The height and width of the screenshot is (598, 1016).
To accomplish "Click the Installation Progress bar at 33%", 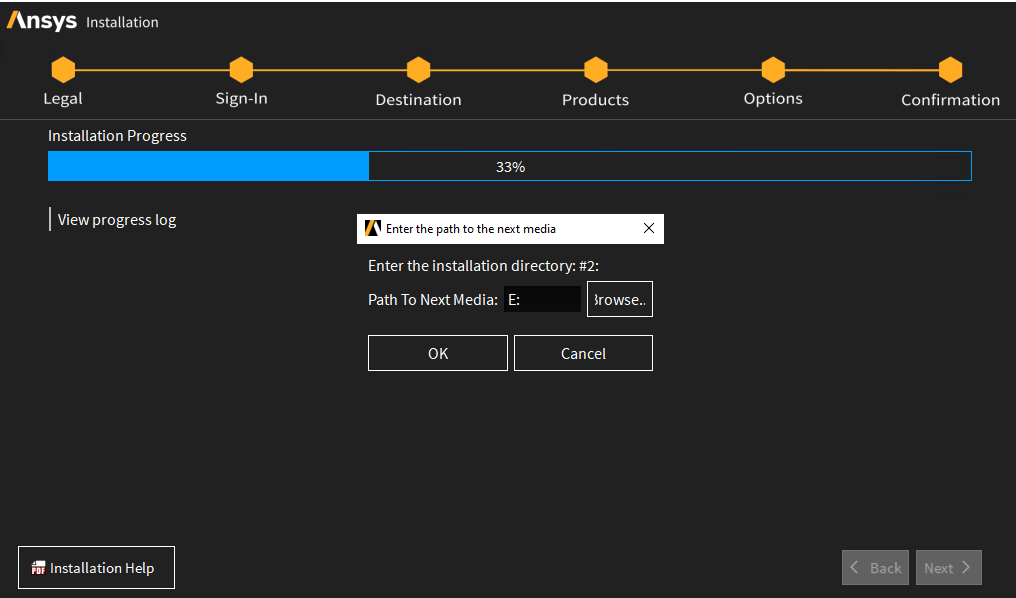I will point(509,166).
